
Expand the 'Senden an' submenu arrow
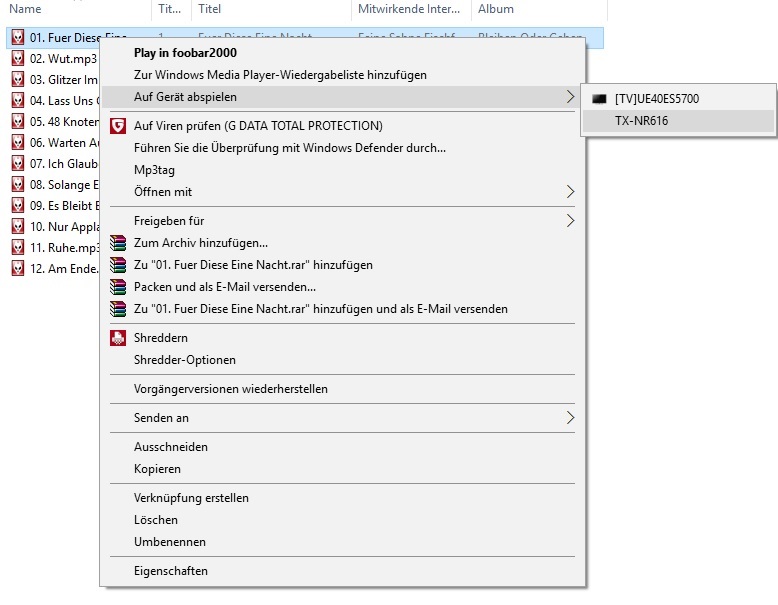(x=570, y=418)
